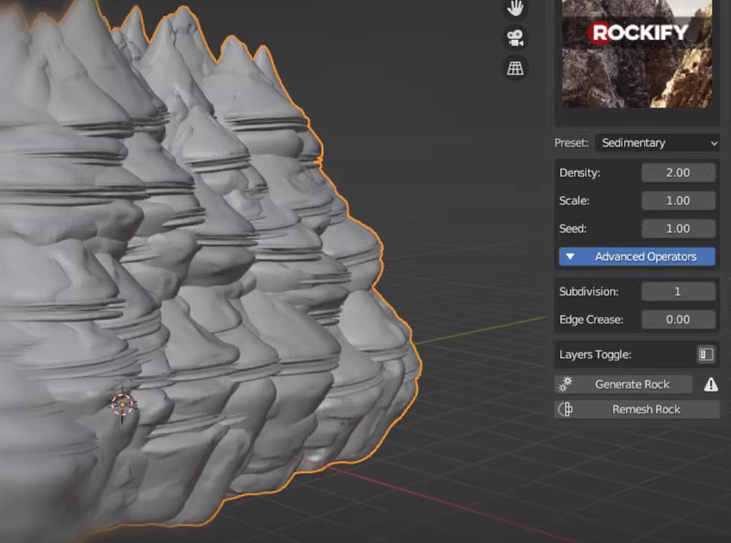Click the warning triangle icon
Viewport: 731px width, 543px height.
710,384
